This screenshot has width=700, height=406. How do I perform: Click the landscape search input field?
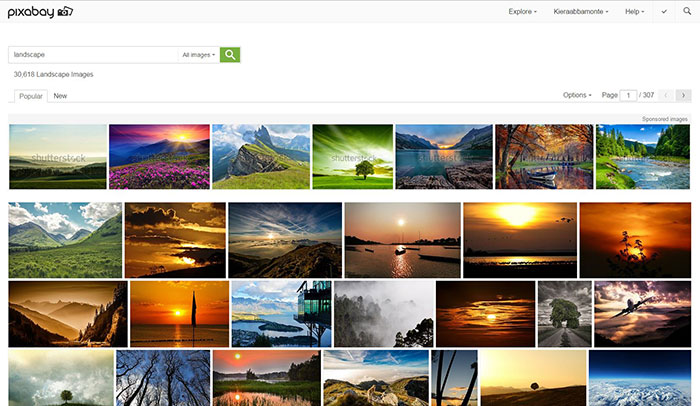coord(93,54)
